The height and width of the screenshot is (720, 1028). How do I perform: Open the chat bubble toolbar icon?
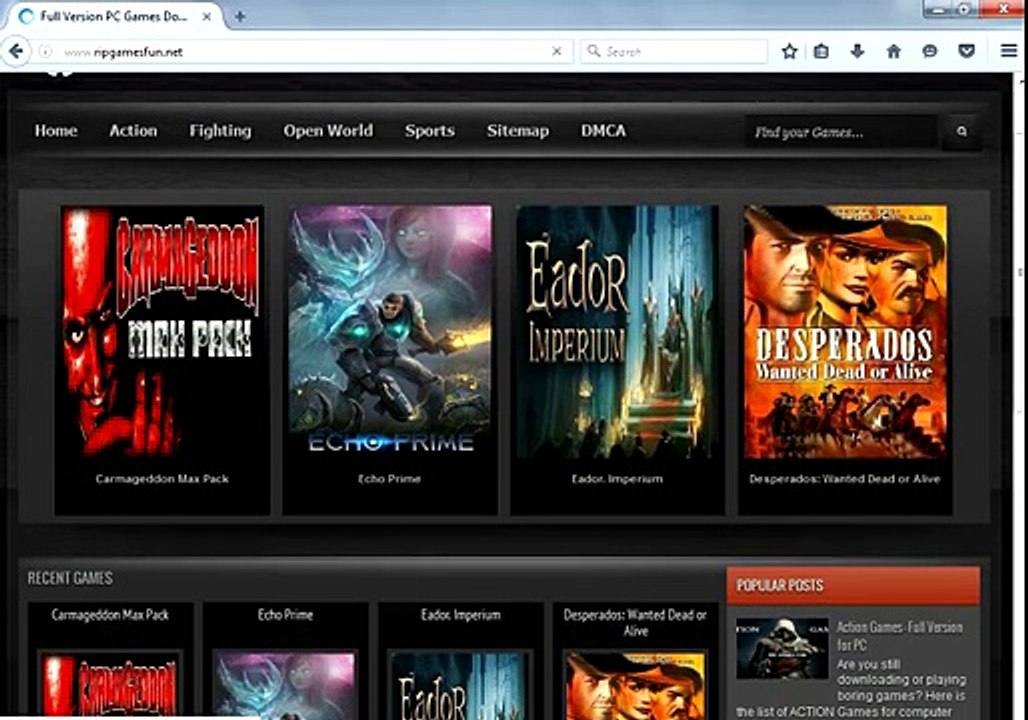(x=930, y=51)
